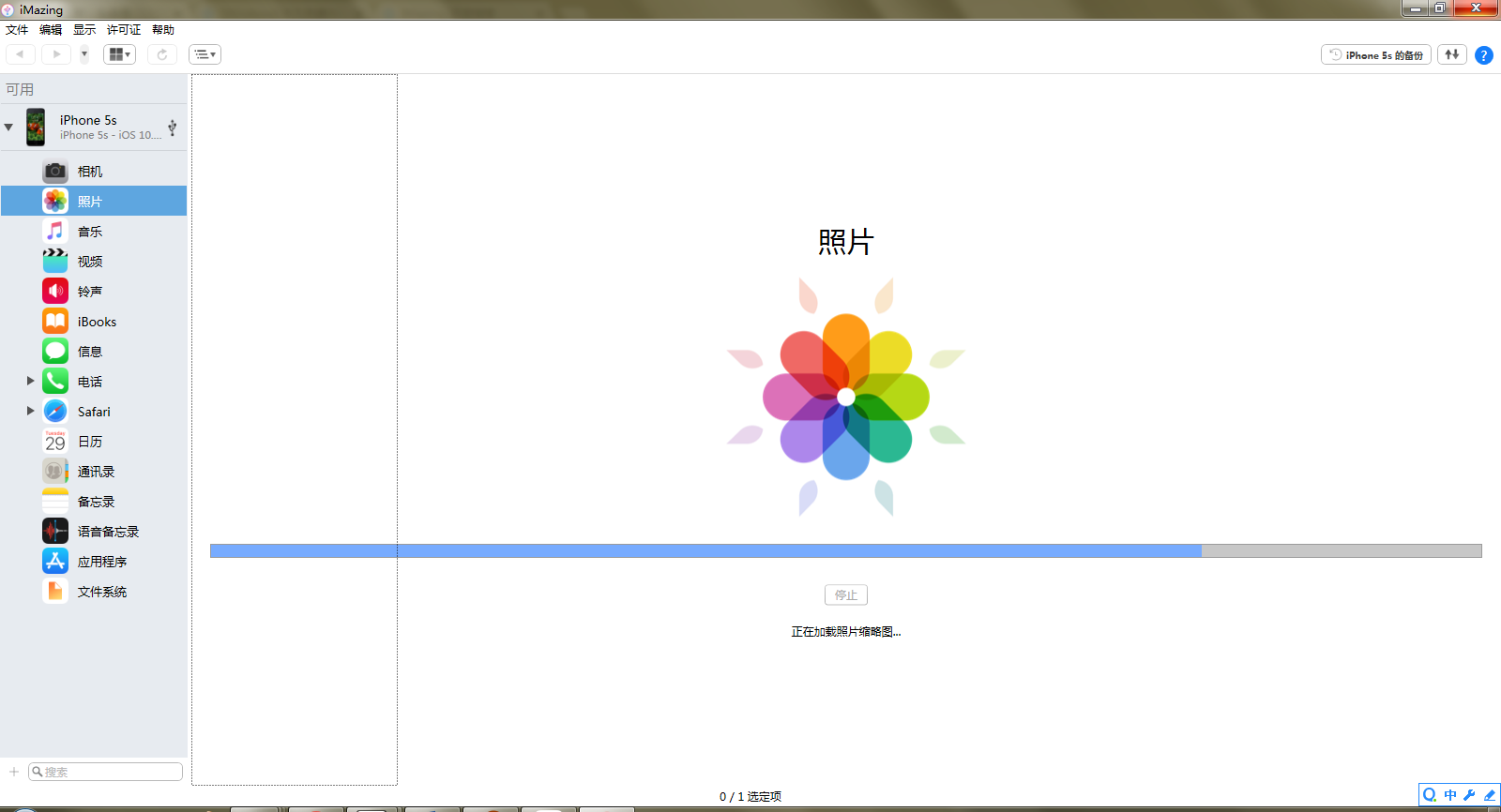Click the 正在加载照片缩略图 status message
Image resolution: width=1501 pixels, height=812 pixels.
pyautogui.click(x=846, y=632)
